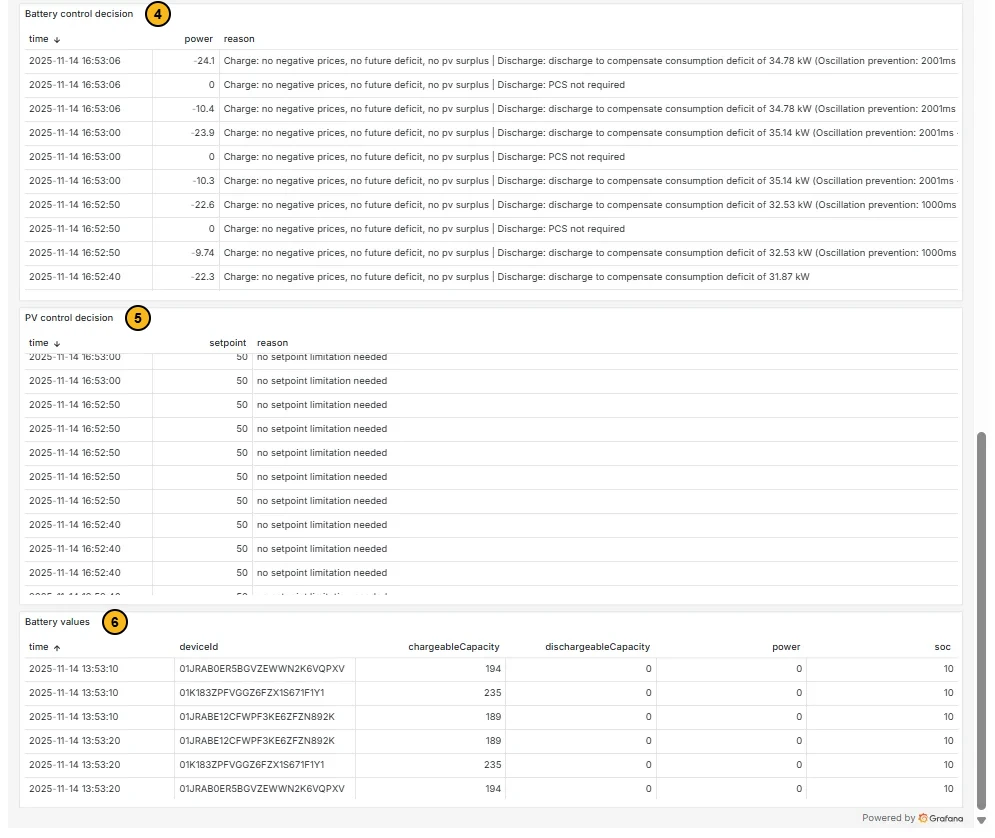Click the scroll-down arrow below the page scrollbar

(x=981, y=820)
